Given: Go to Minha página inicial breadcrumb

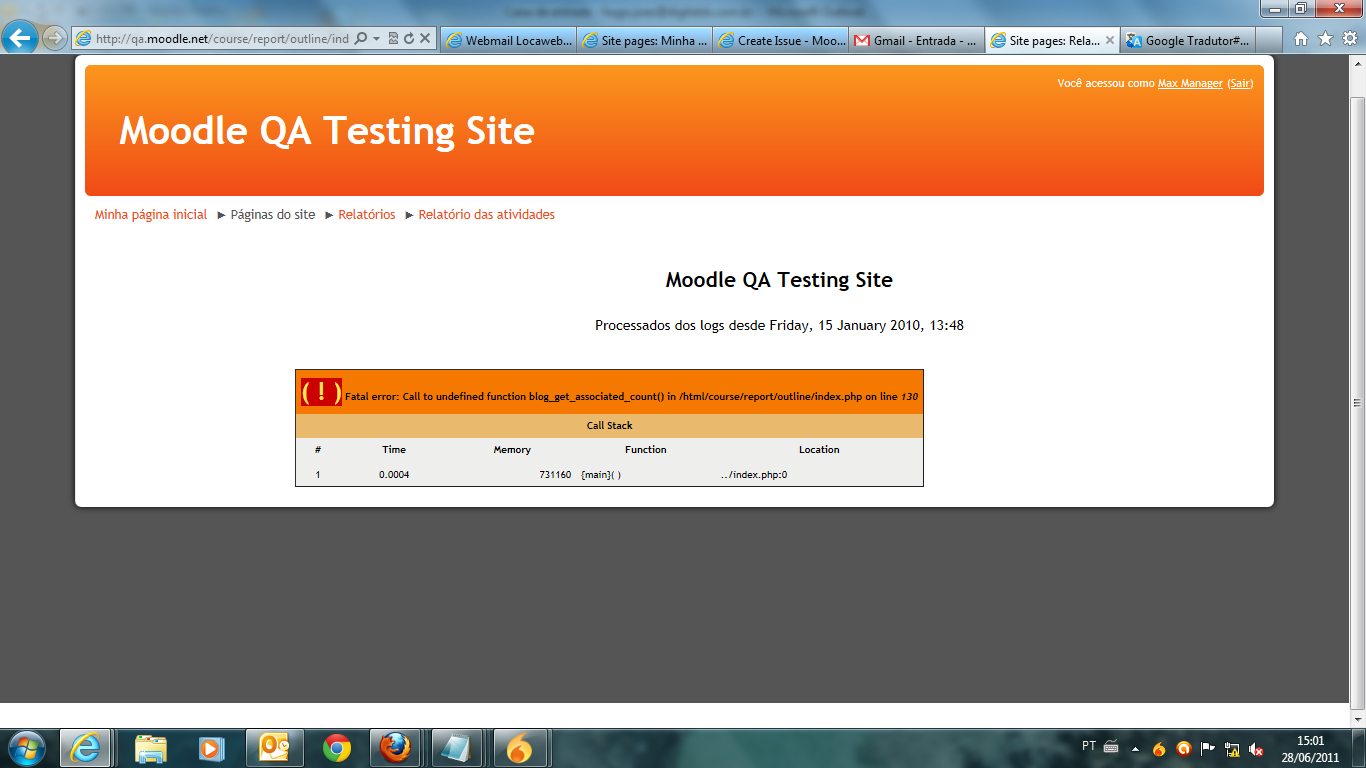Looking at the screenshot, I should [151, 214].
